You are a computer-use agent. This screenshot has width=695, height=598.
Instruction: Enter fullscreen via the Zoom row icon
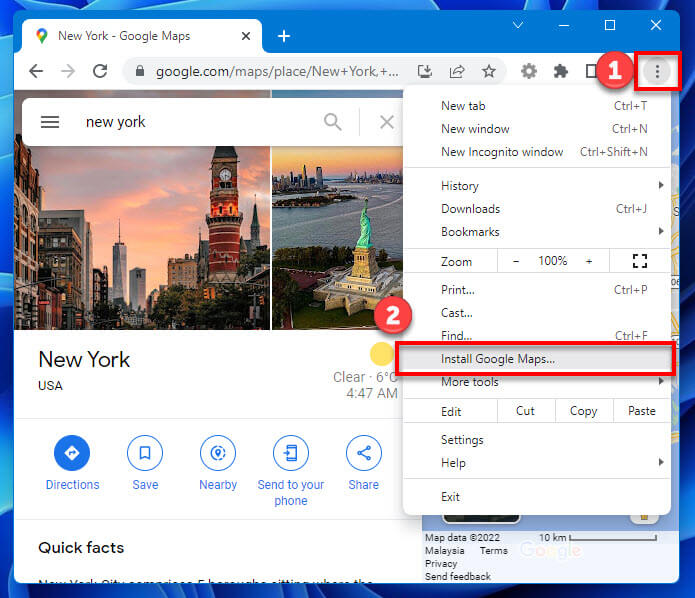click(640, 261)
